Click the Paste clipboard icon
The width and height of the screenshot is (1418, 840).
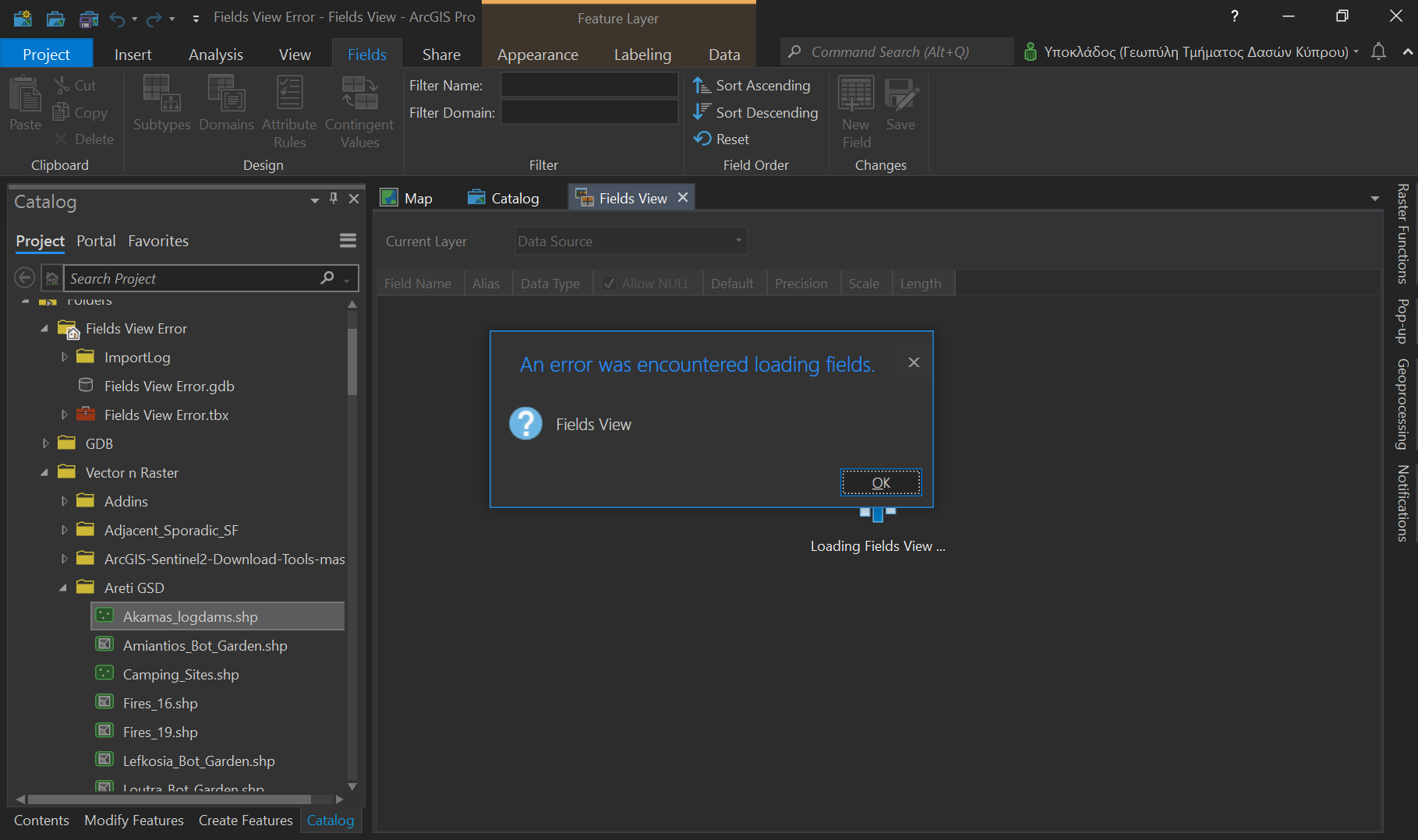pyautogui.click(x=25, y=95)
